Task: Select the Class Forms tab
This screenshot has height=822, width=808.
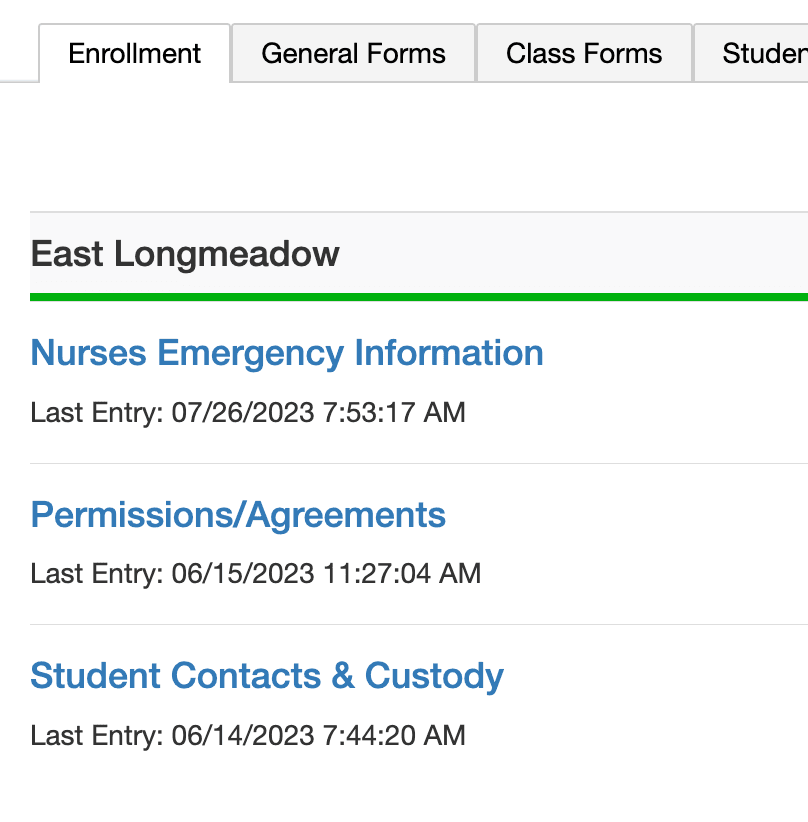Action: 583,53
